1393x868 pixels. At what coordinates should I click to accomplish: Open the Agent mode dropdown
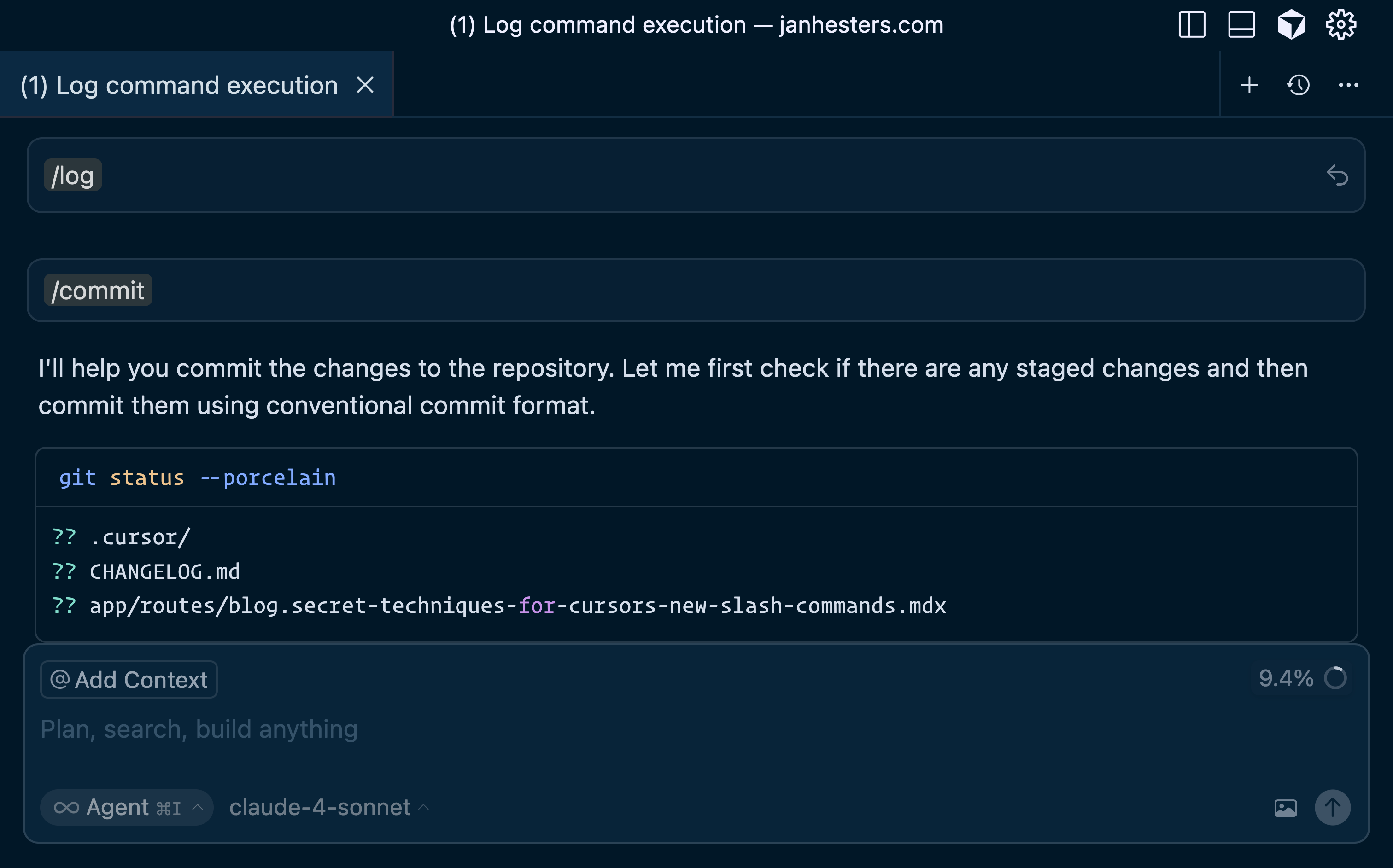click(127, 807)
